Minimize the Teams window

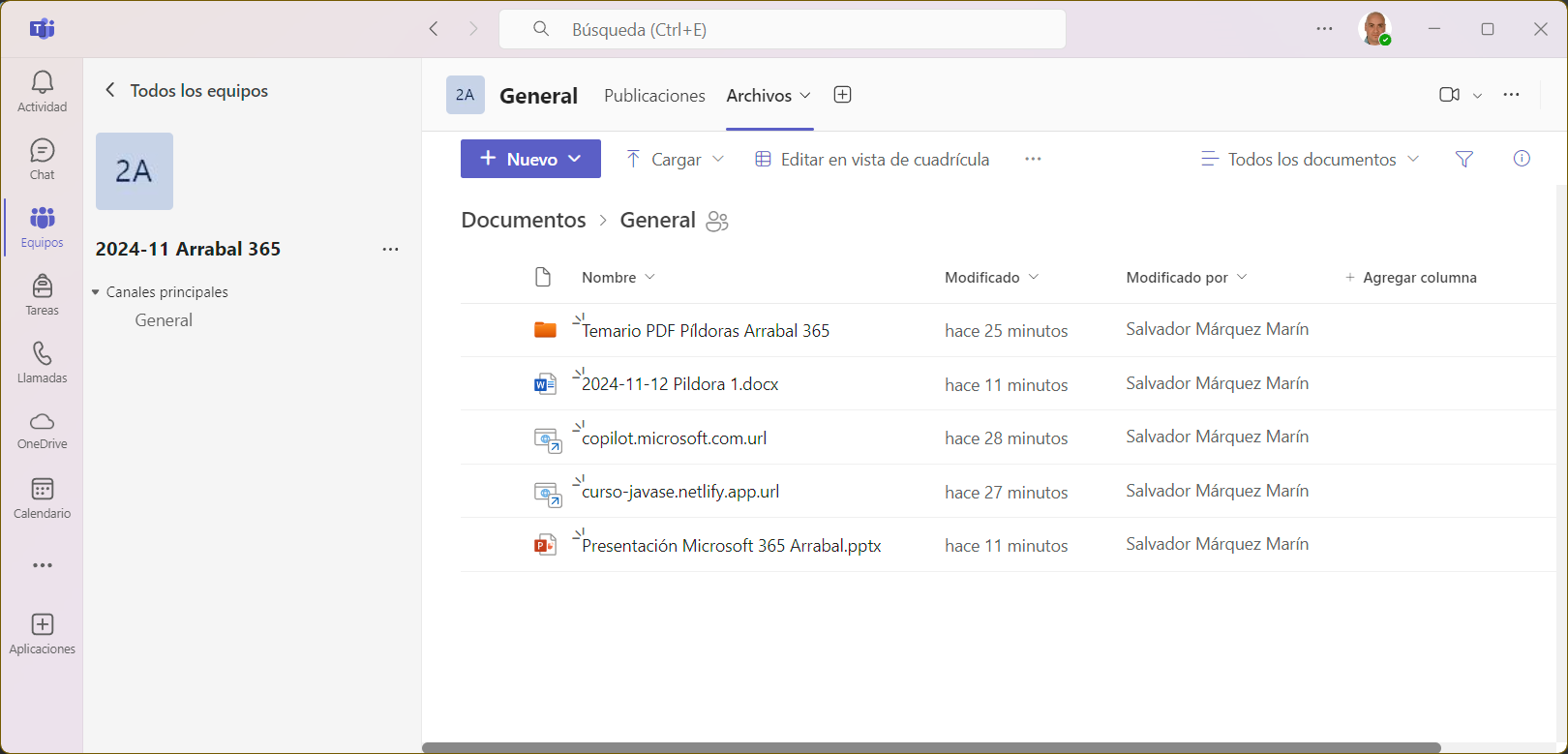[x=1434, y=29]
